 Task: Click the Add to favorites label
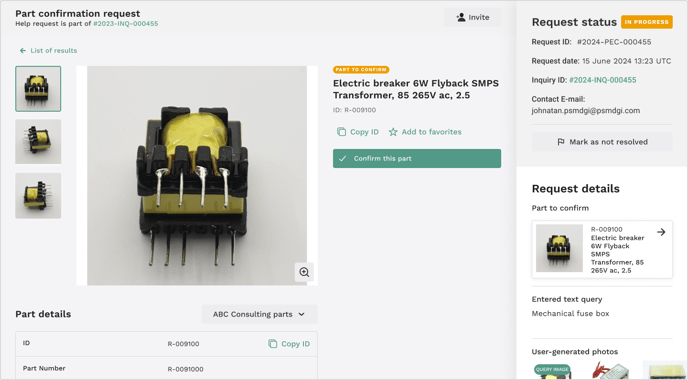click(x=431, y=132)
